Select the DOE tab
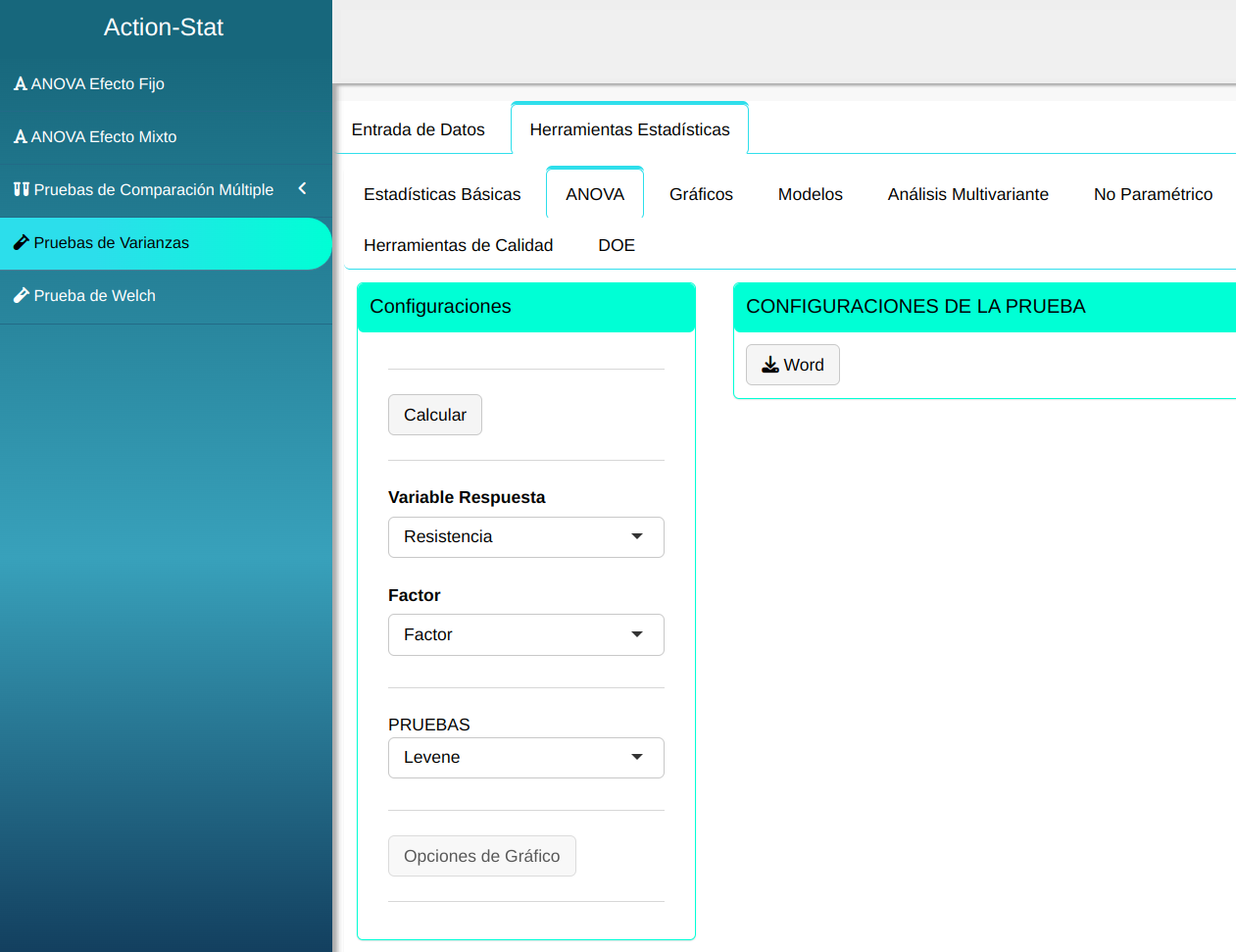Screen dimensions: 1236x952 (x=617, y=245)
